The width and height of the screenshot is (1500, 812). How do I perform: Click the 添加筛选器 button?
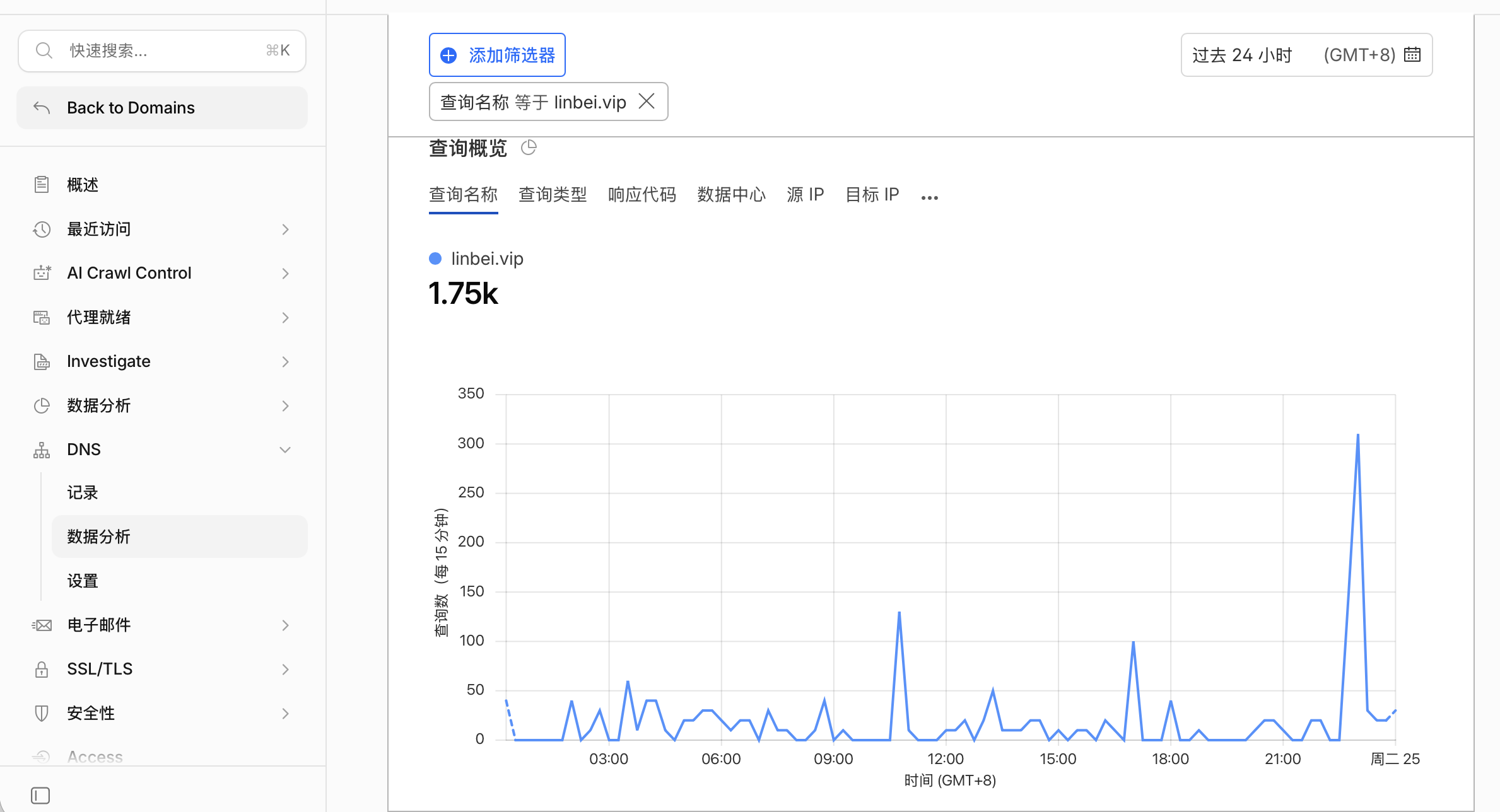coord(497,55)
